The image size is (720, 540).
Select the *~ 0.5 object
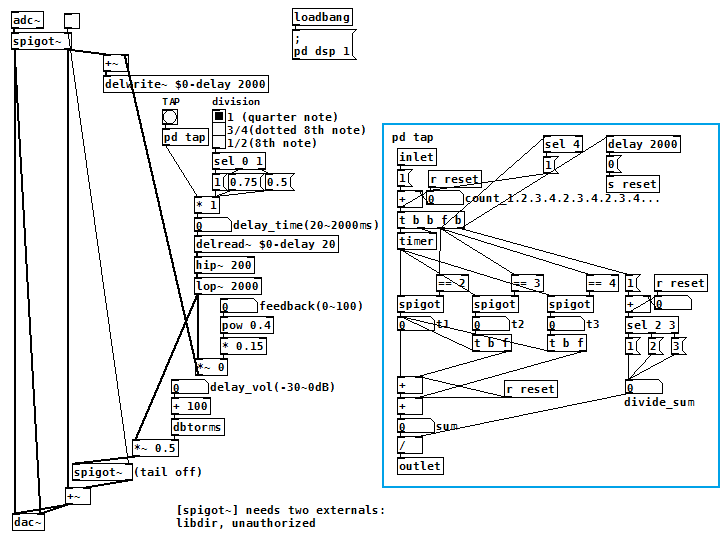point(155,448)
